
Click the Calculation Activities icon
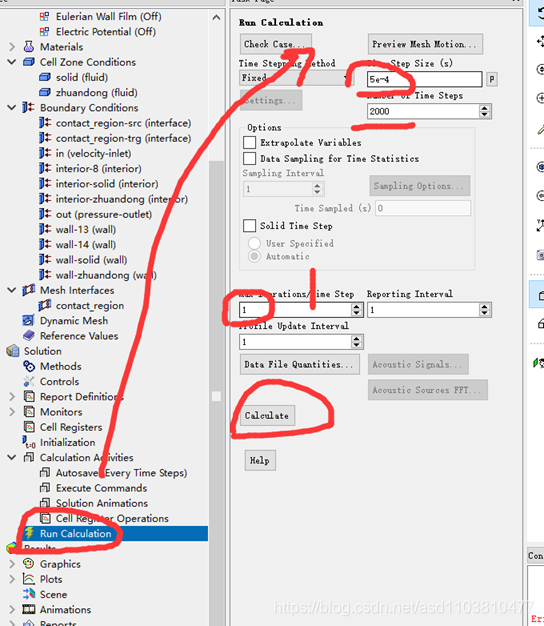click(x=29, y=458)
